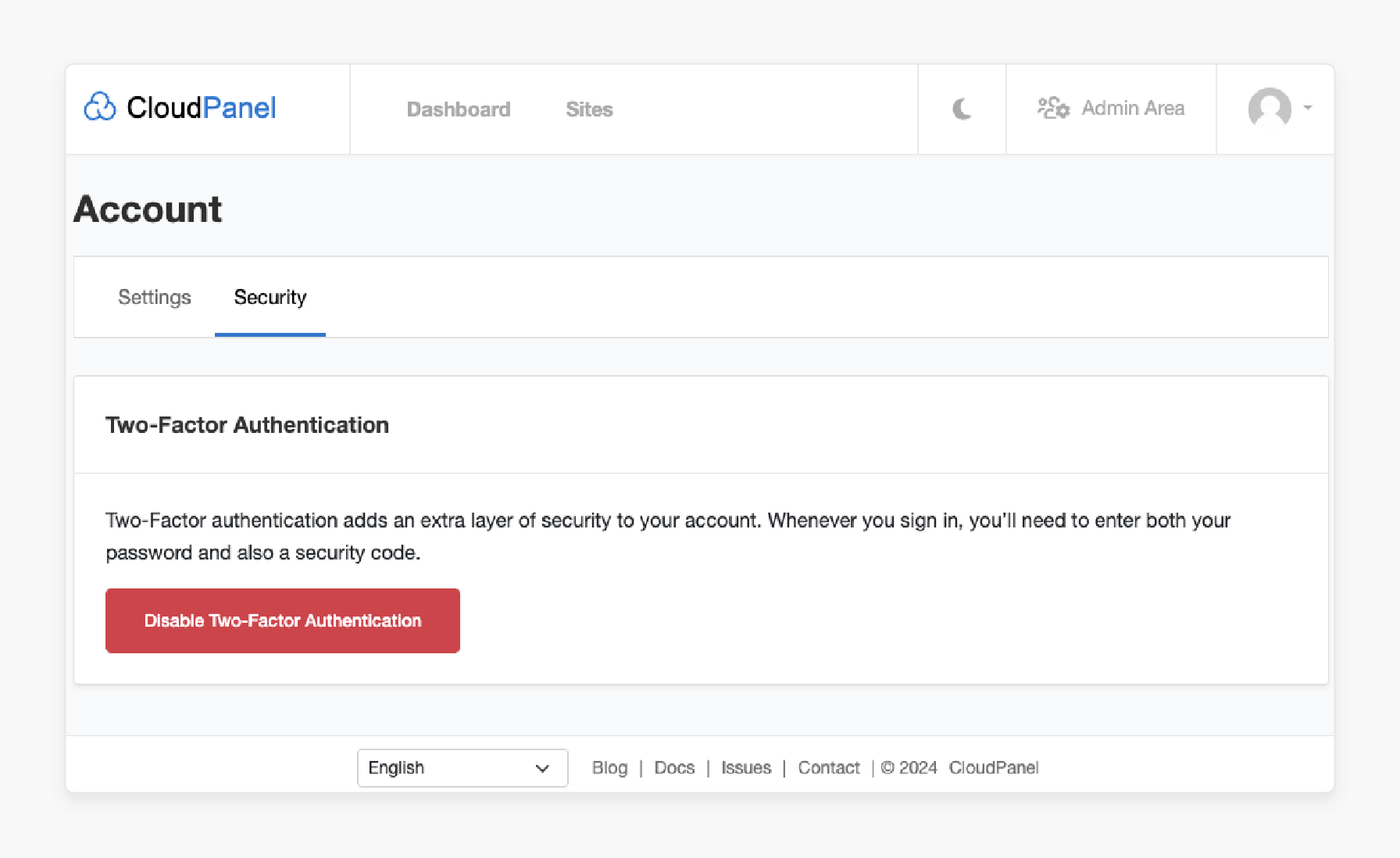Expand the profile dropdown caret
Image resolution: width=1400 pixels, height=858 pixels.
point(1308,108)
